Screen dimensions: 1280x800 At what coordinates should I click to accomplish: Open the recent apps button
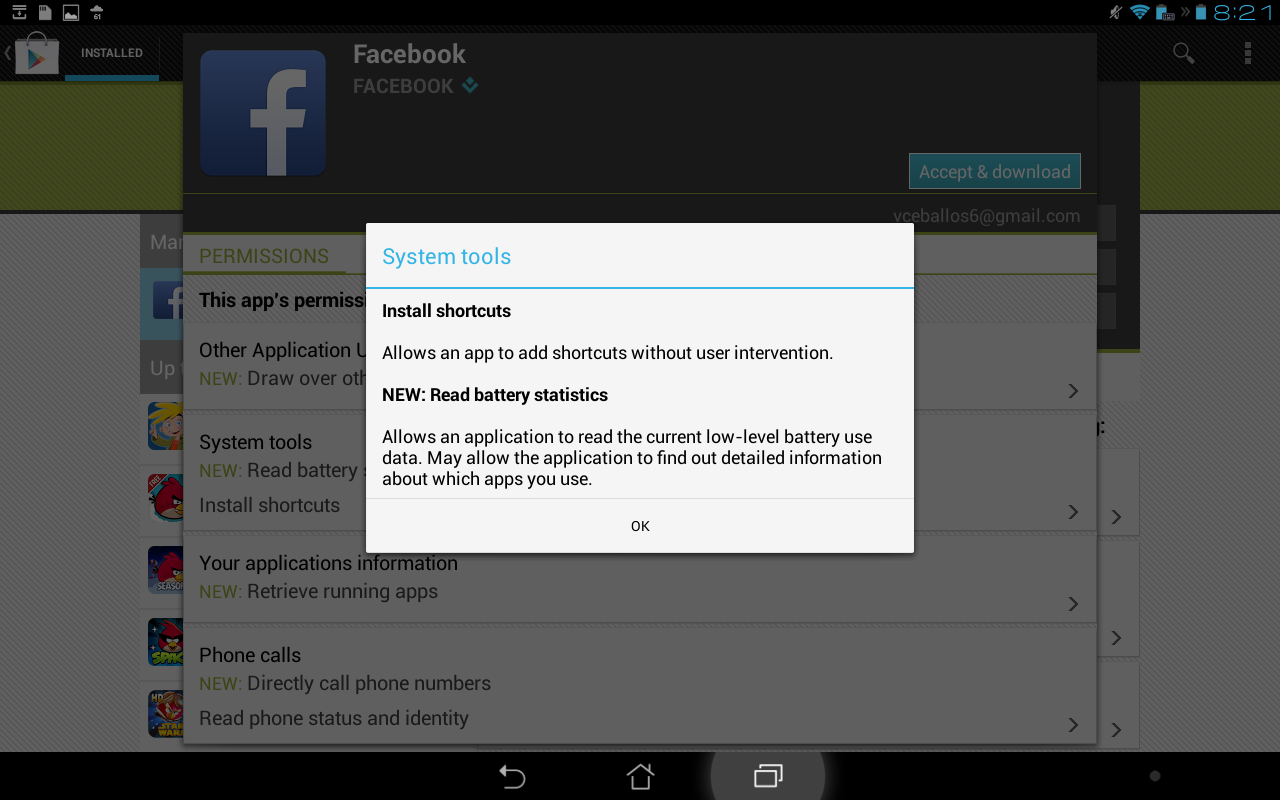(x=768, y=776)
